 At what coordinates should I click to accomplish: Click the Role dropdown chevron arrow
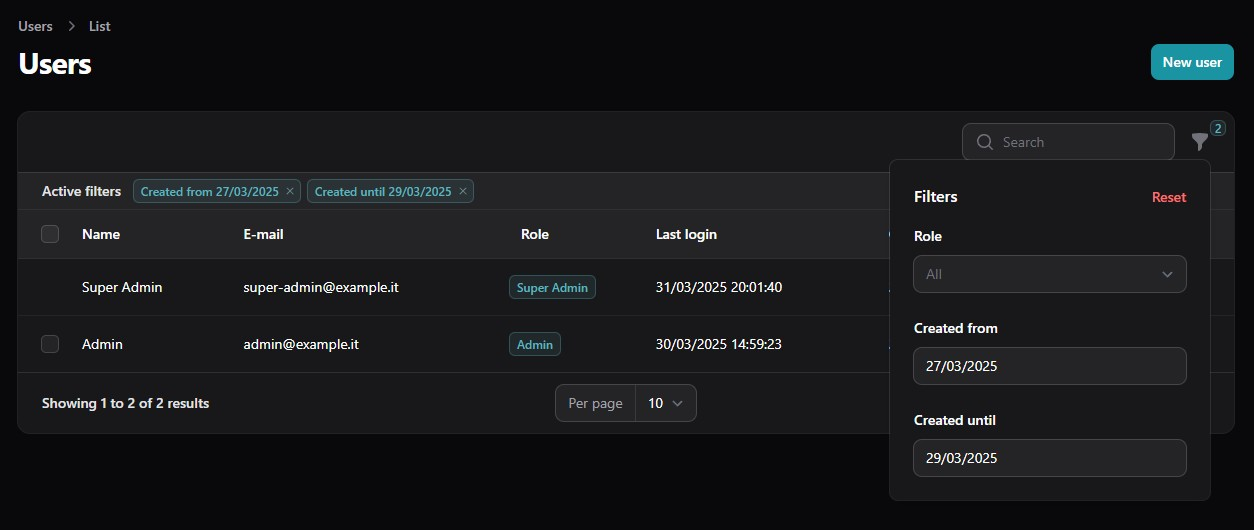[1167, 274]
